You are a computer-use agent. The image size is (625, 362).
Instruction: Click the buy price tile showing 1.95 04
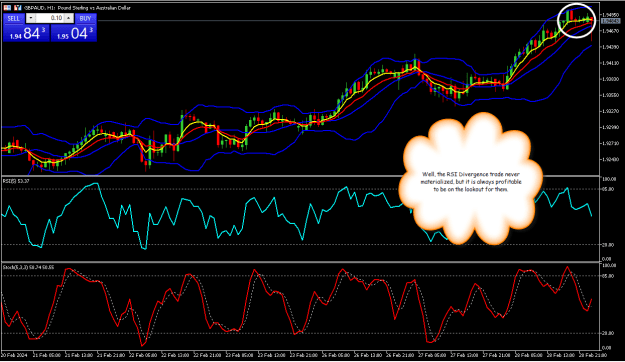pyautogui.click(x=74, y=33)
